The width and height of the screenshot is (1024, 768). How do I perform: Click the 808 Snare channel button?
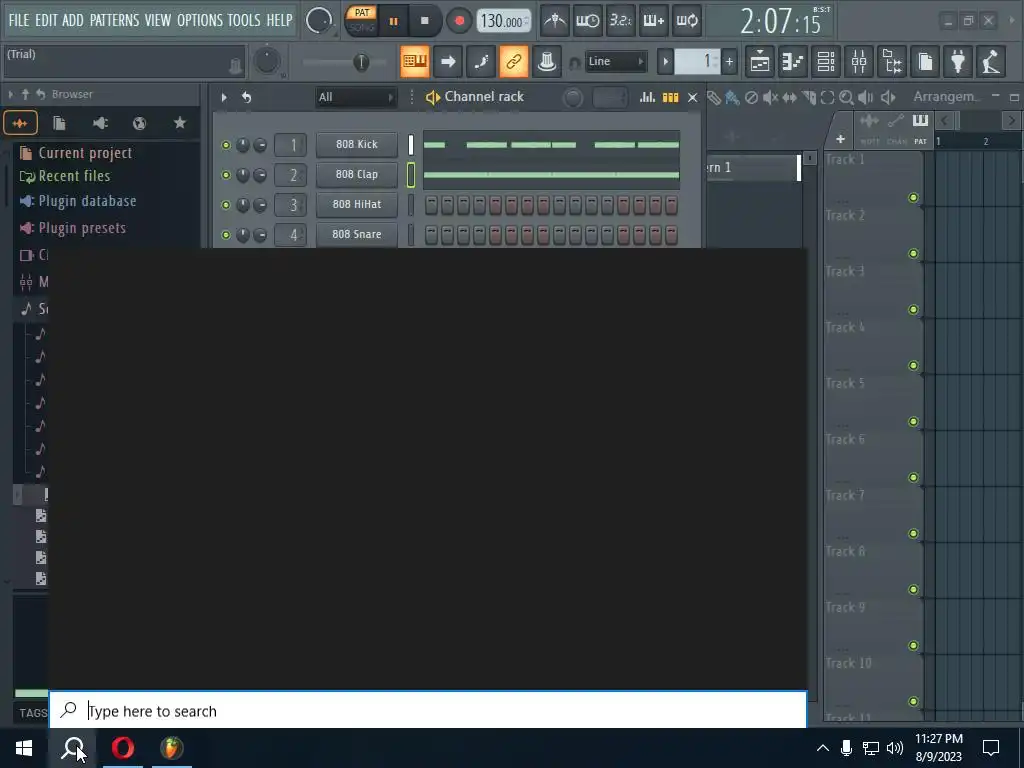click(x=357, y=234)
